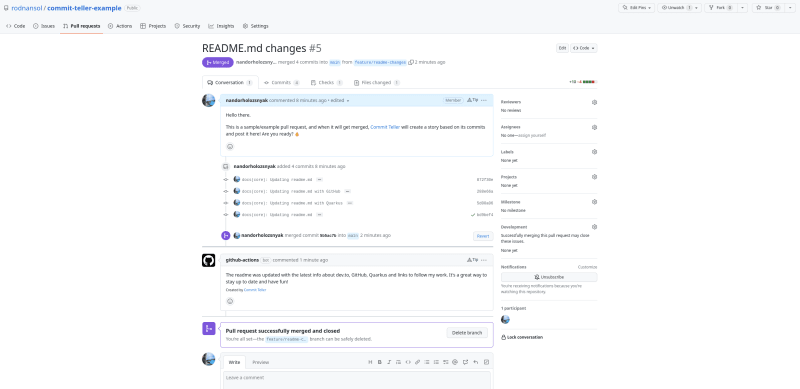Open saved replies from the comment toolbar

coord(476,362)
